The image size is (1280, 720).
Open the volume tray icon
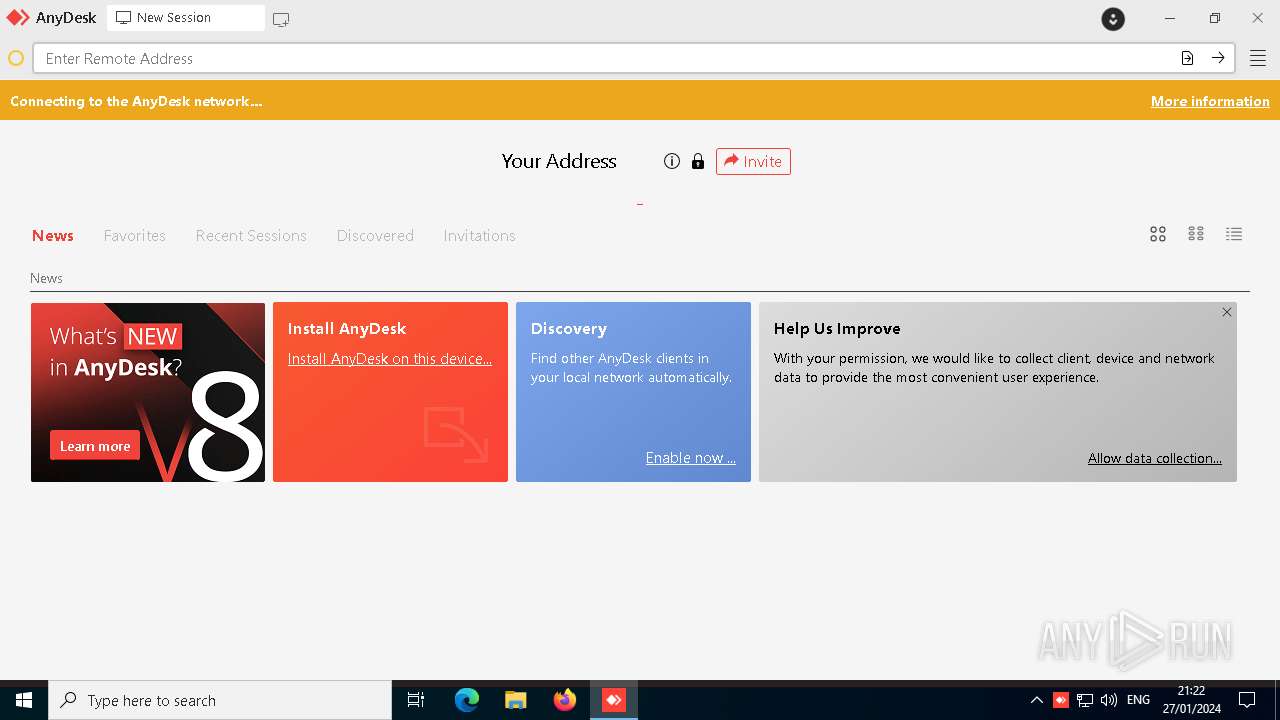pyautogui.click(x=1109, y=700)
